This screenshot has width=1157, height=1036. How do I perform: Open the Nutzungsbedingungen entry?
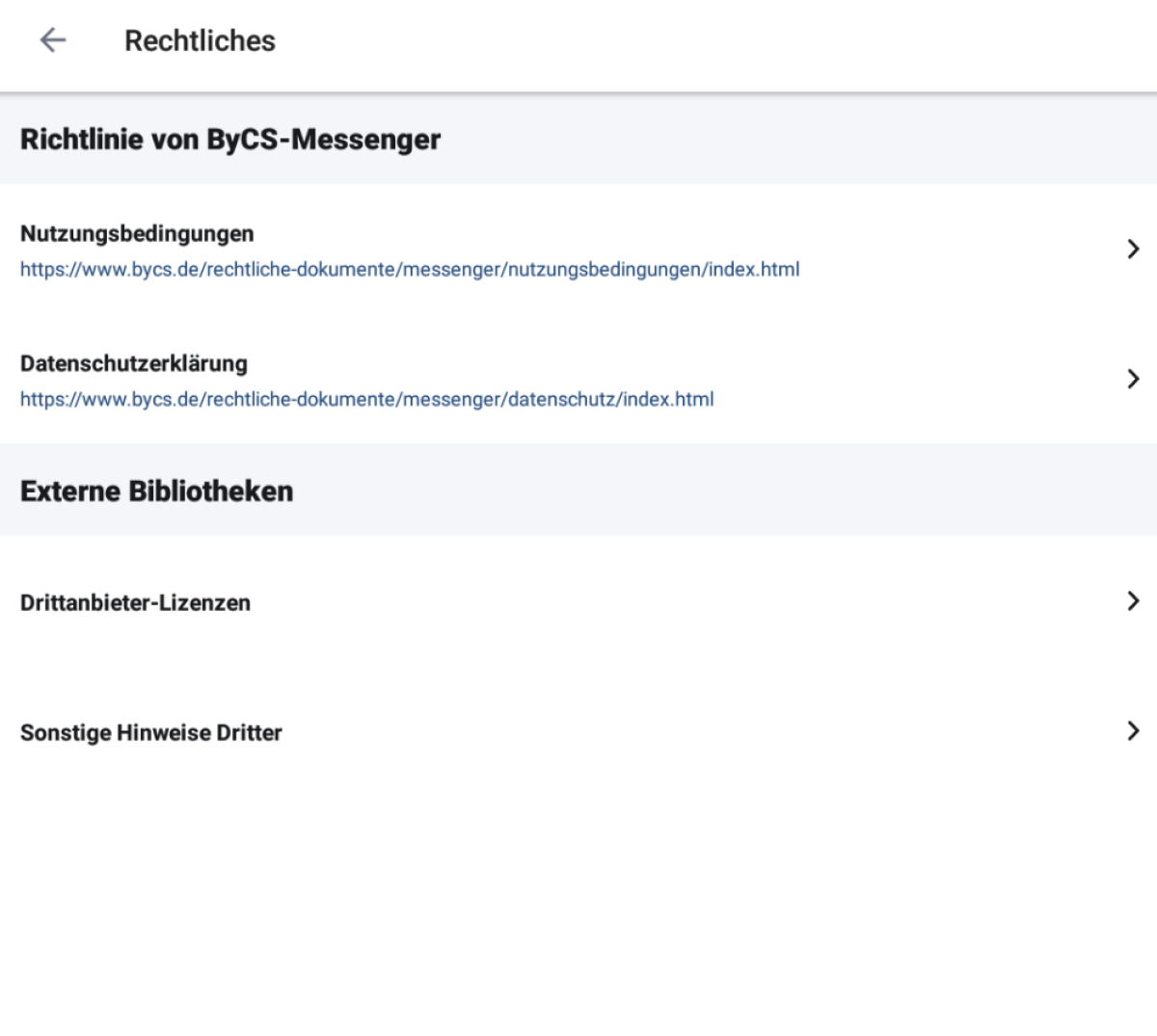tap(578, 250)
